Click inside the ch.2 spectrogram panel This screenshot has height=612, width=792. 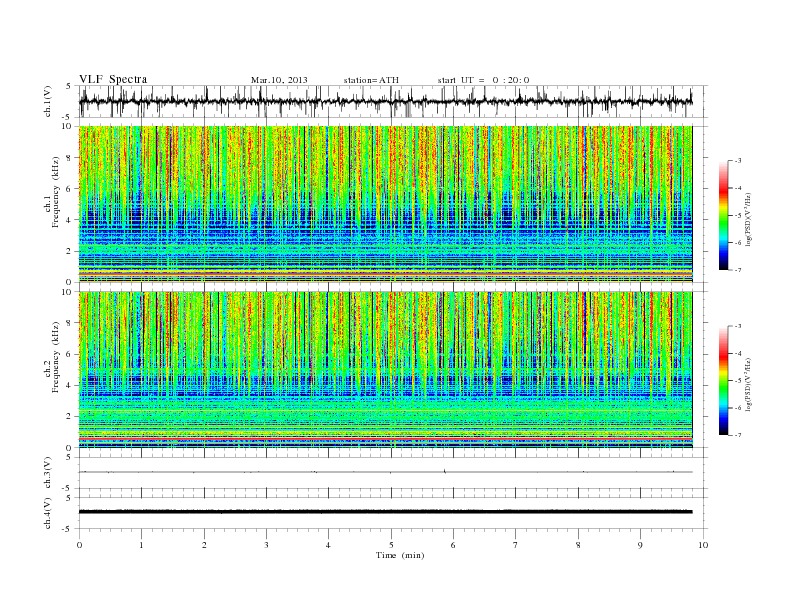(x=386, y=370)
